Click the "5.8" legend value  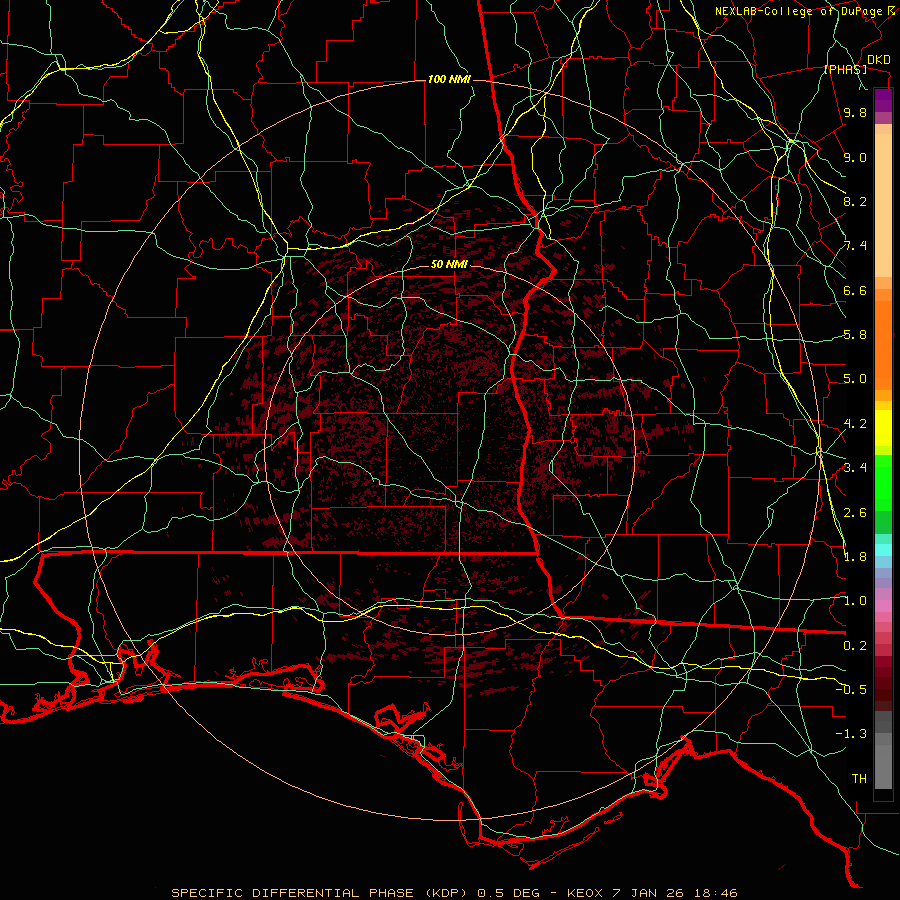pyautogui.click(x=855, y=335)
